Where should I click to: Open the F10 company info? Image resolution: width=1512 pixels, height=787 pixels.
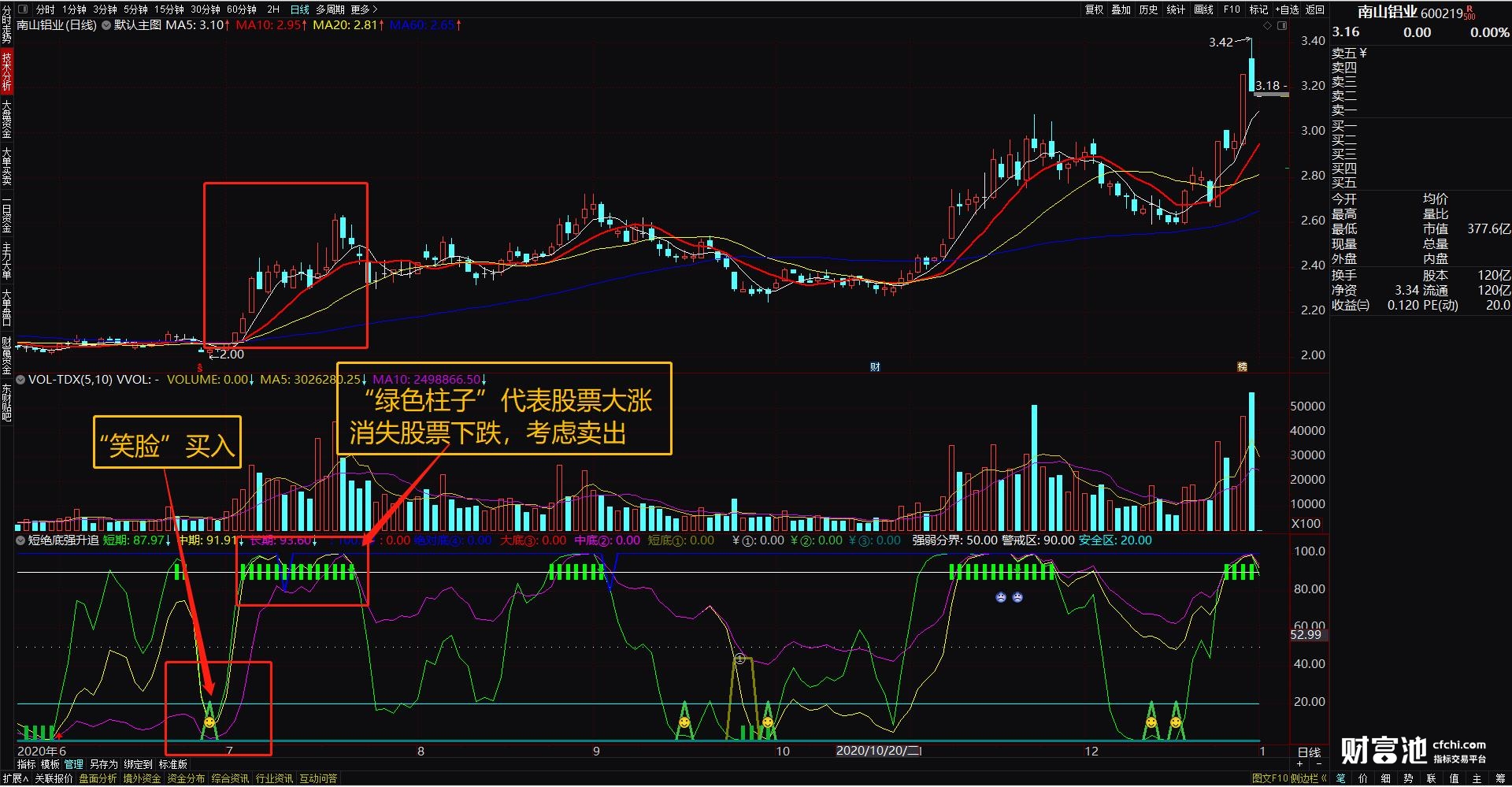[x=1232, y=9]
